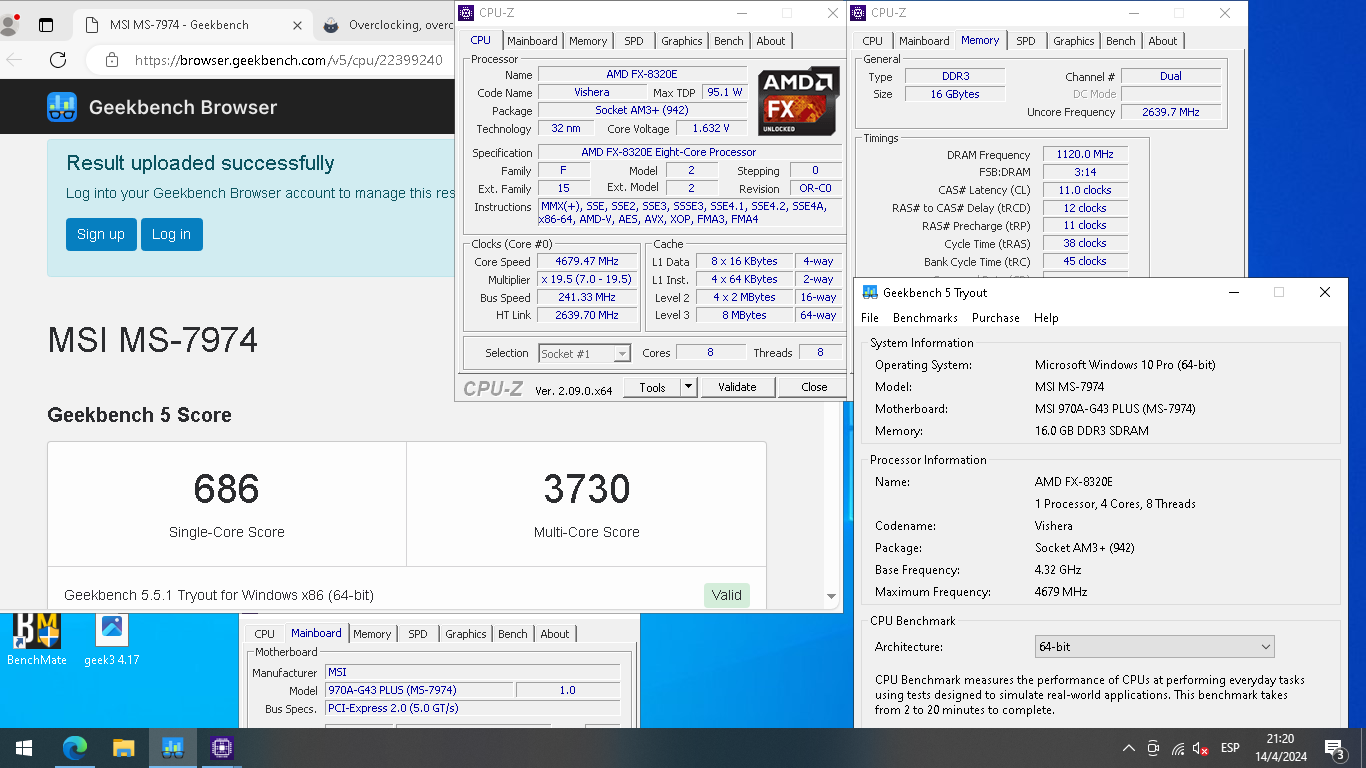1366x768 pixels.
Task: Open SPD tab in CPU-Z CPU window
Action: pos(634,41)
